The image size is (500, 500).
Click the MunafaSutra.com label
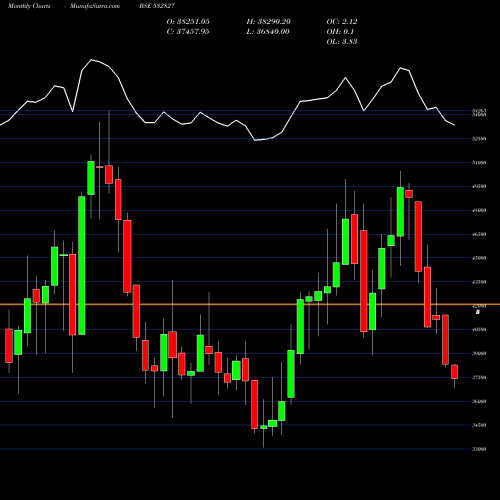tap(95, 6)
